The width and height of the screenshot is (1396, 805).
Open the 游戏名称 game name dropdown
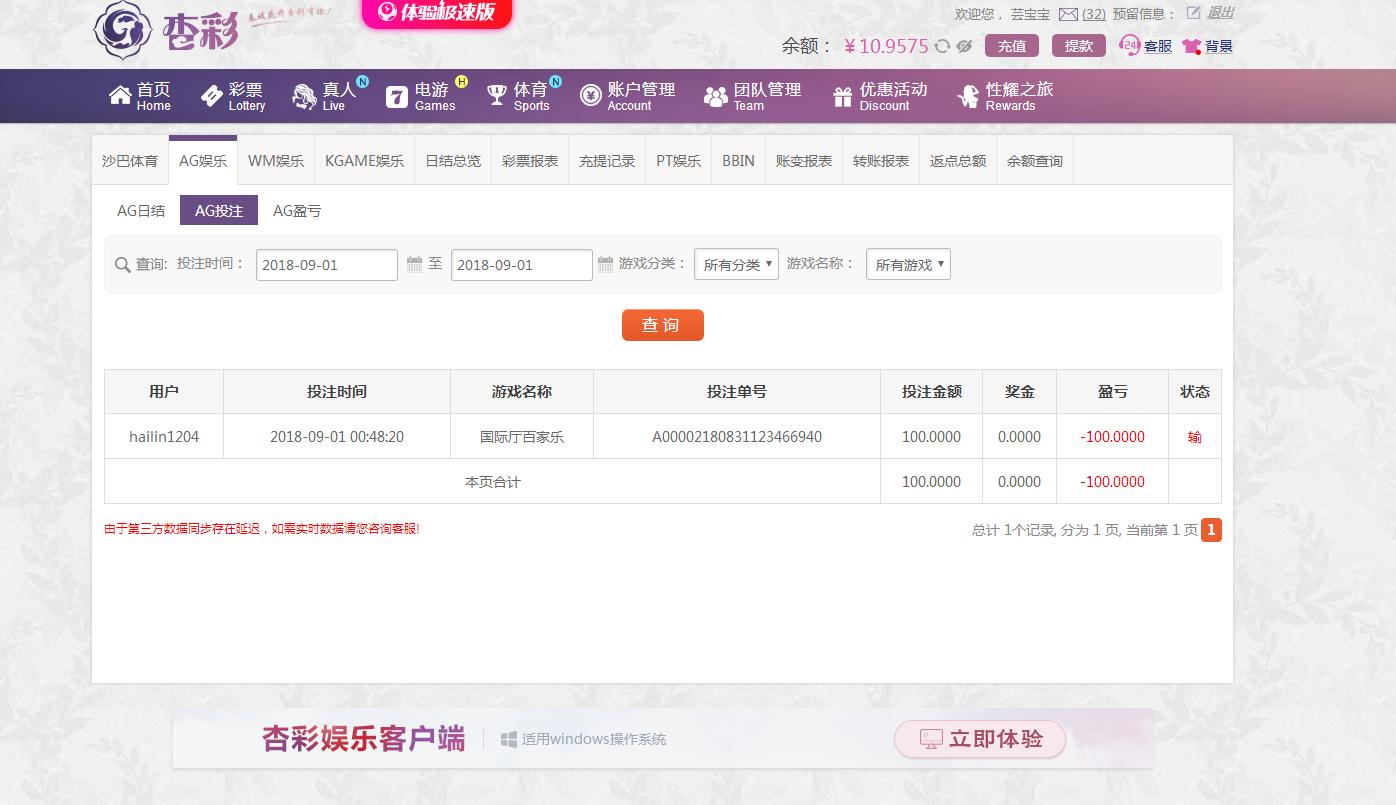pyautogui.click(x=907, y=264)
